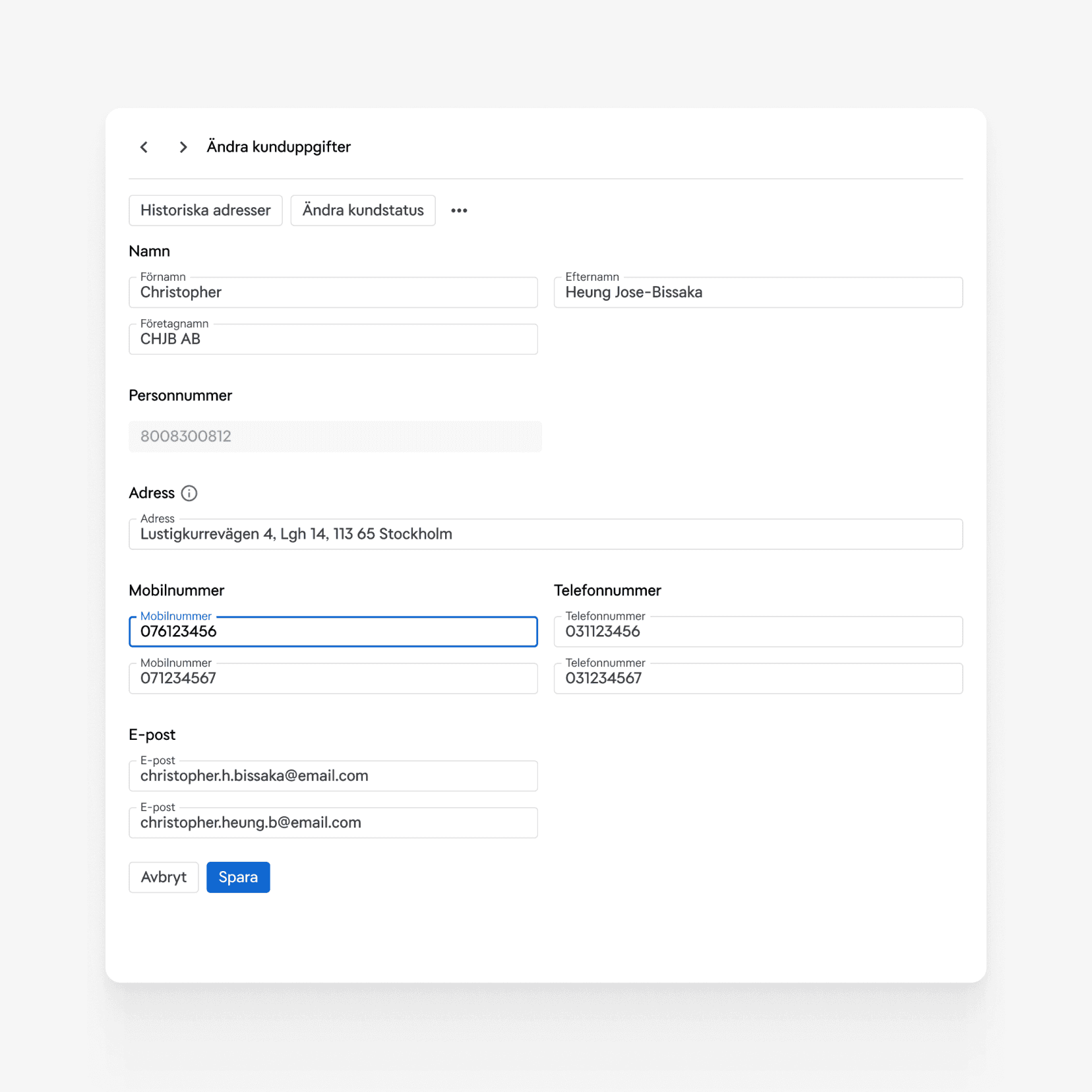Open Ändra kundstatus
The width and height of the screenshot is (1092, 1092).
[x=363, y=210]
